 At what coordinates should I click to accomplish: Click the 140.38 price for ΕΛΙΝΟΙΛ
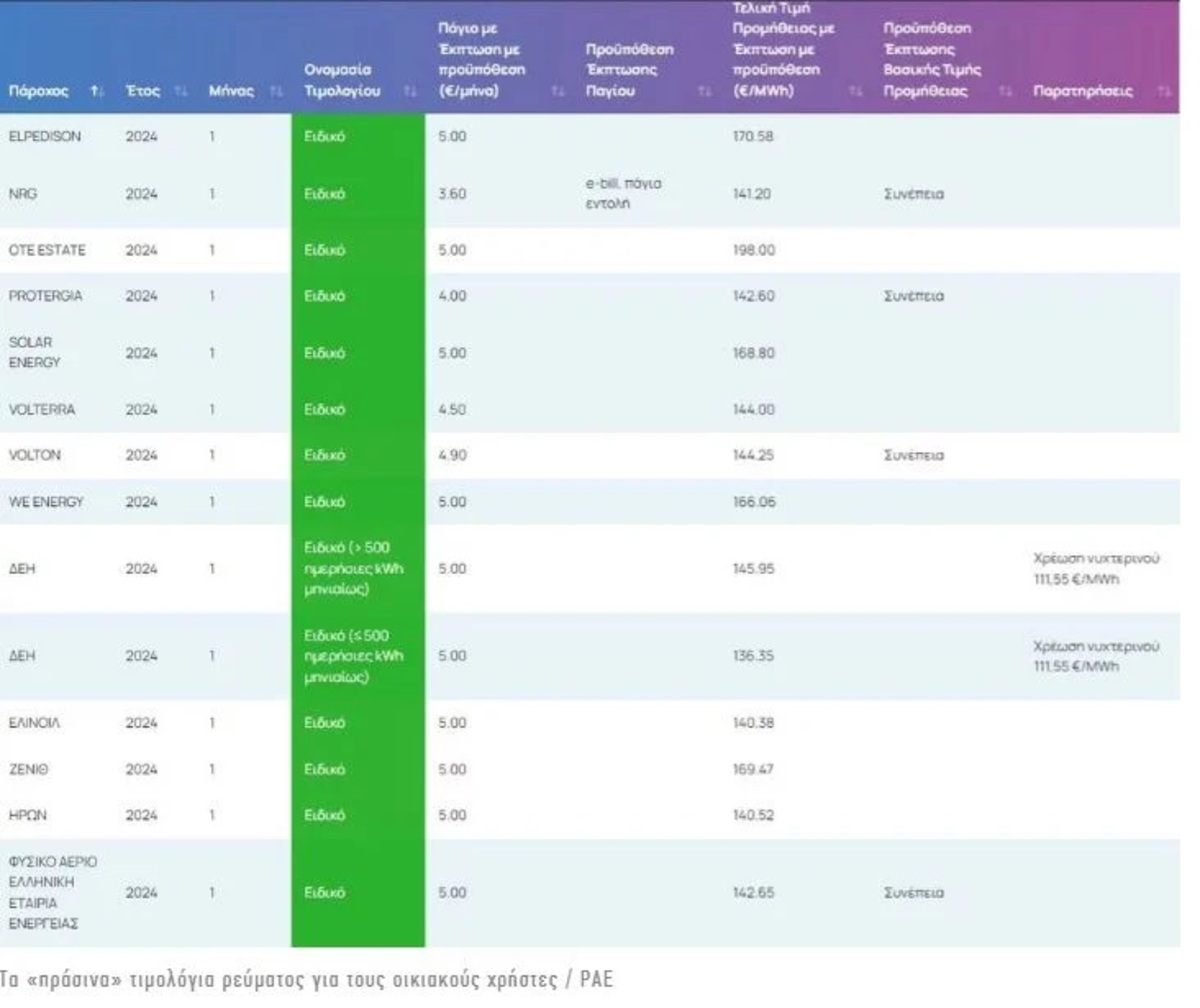[x=754, y=723]
